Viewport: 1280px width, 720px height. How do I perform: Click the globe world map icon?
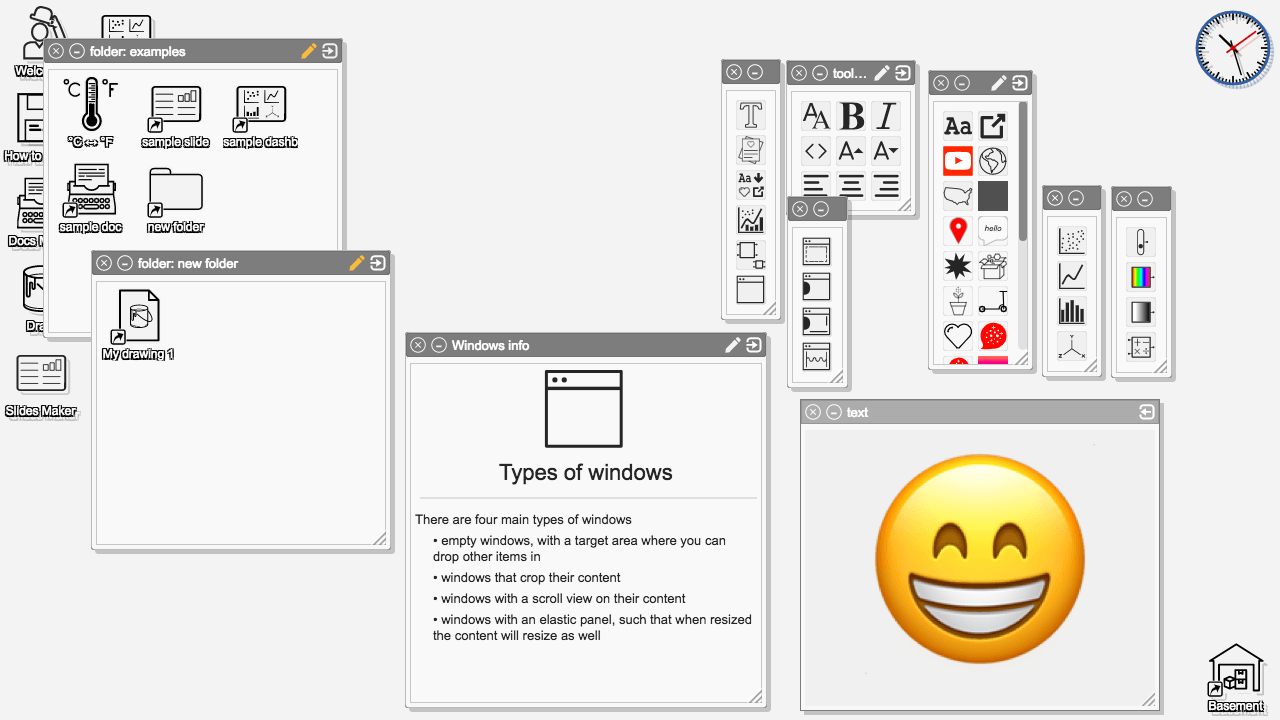[x=992, y=160]
